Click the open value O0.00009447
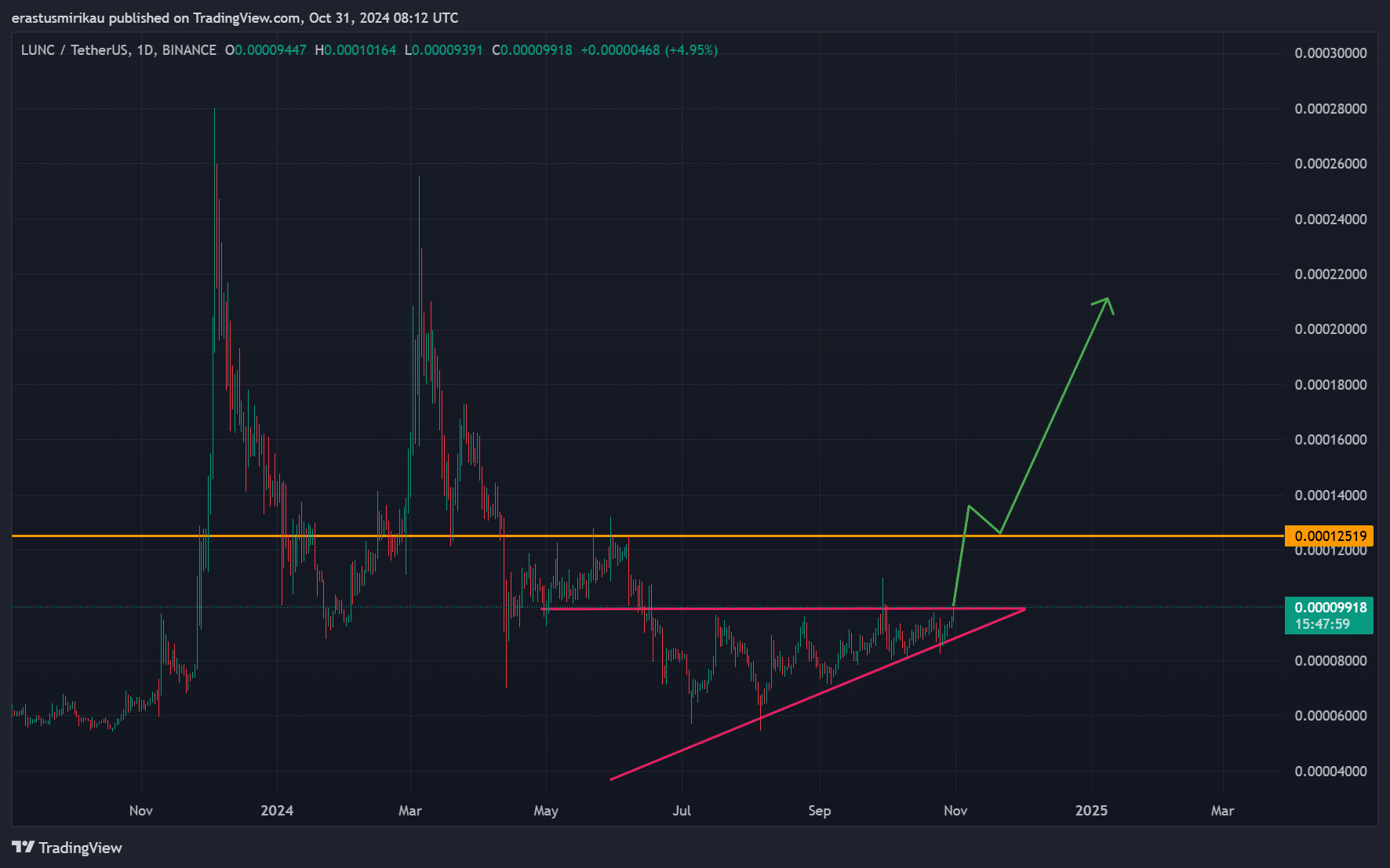1390x868 pixels. (265, 50)
